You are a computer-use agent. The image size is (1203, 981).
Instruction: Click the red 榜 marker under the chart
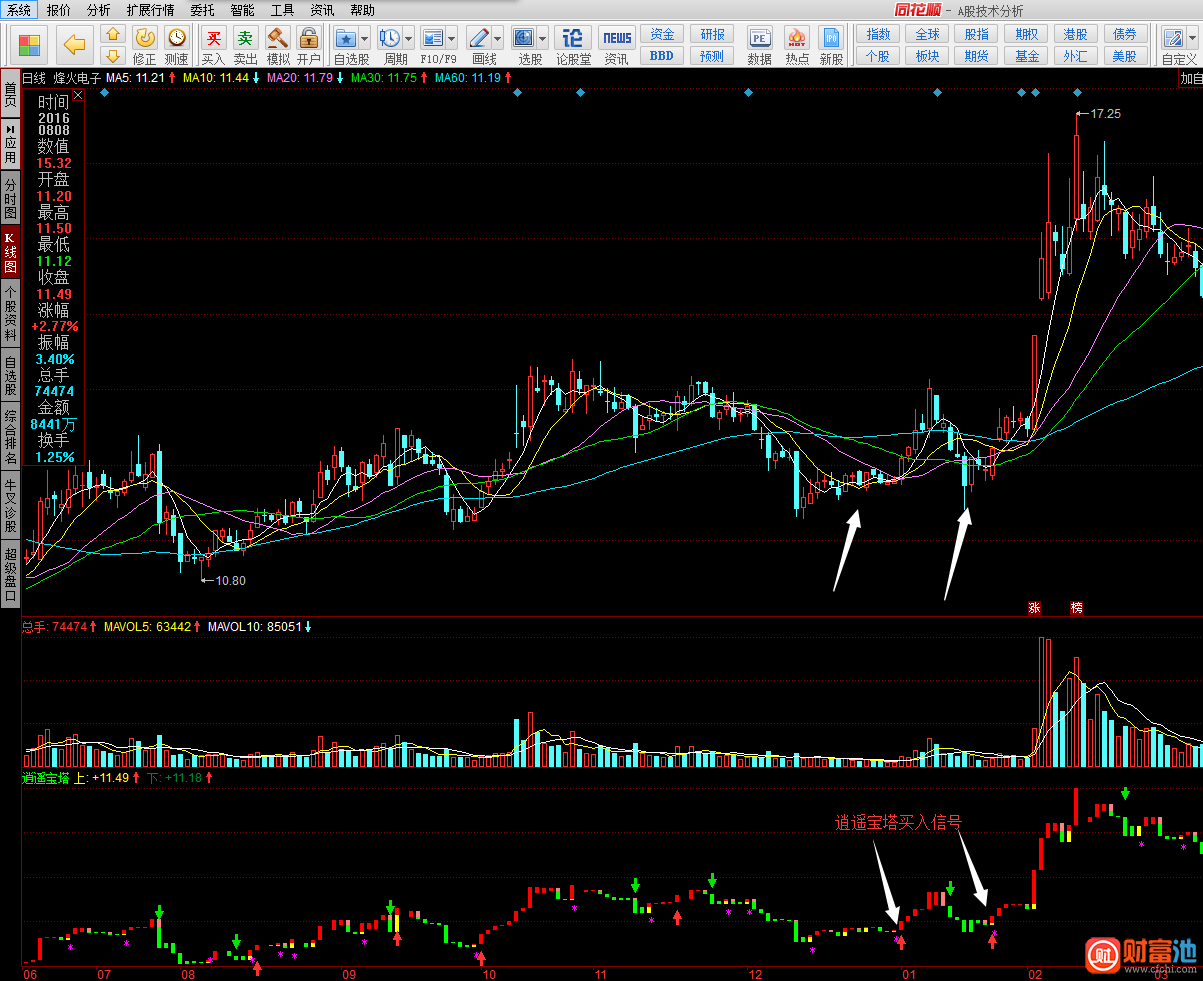pyautogui.click(x=1076, y=607)
